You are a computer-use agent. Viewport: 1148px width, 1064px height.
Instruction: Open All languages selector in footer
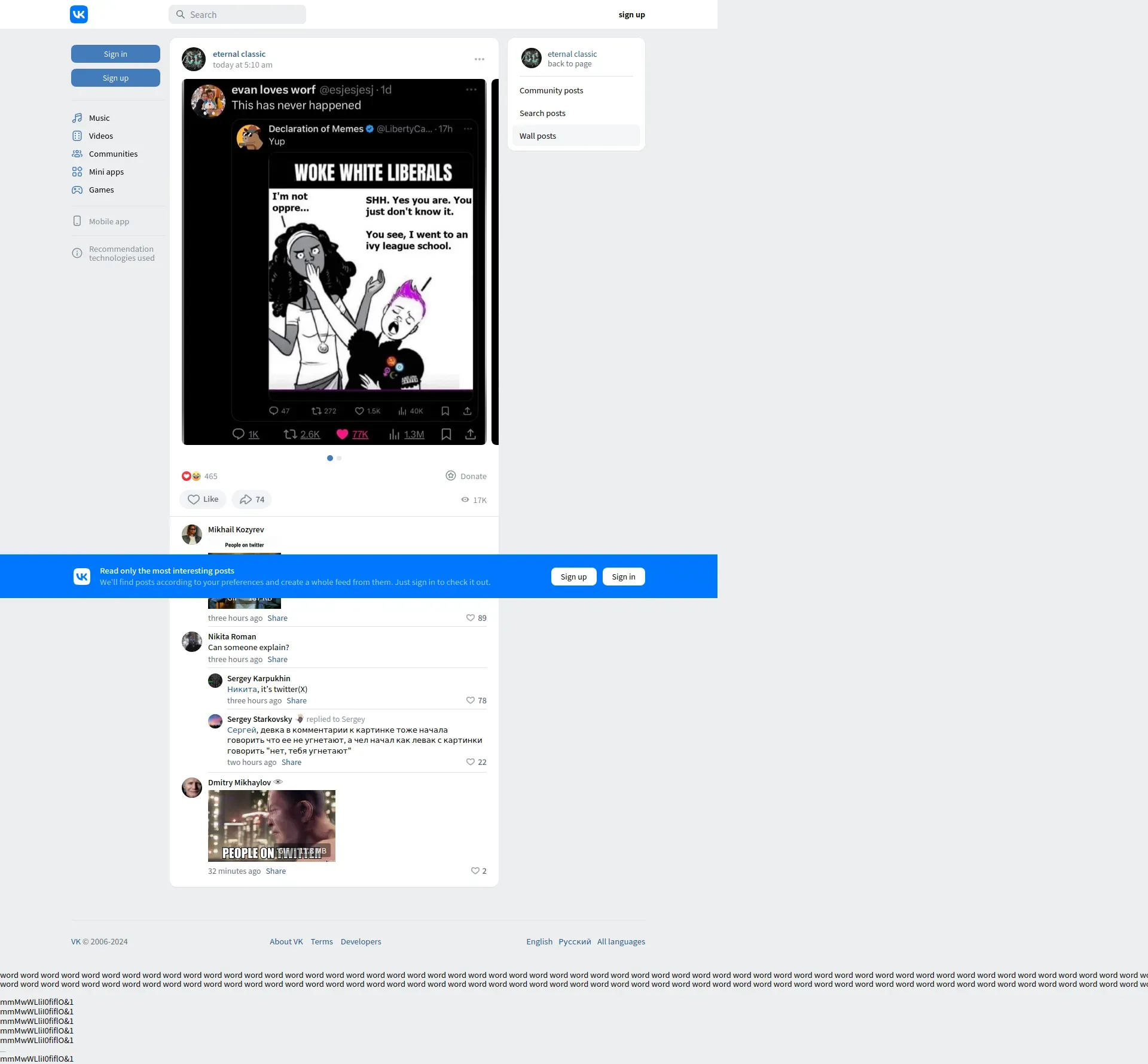621,941
